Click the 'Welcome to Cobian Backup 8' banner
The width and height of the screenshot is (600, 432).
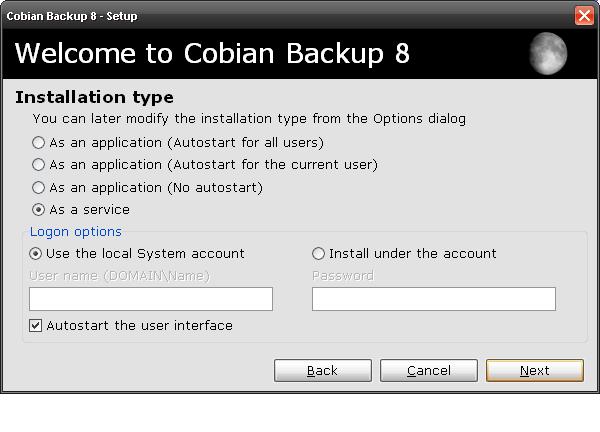[212, 53]
